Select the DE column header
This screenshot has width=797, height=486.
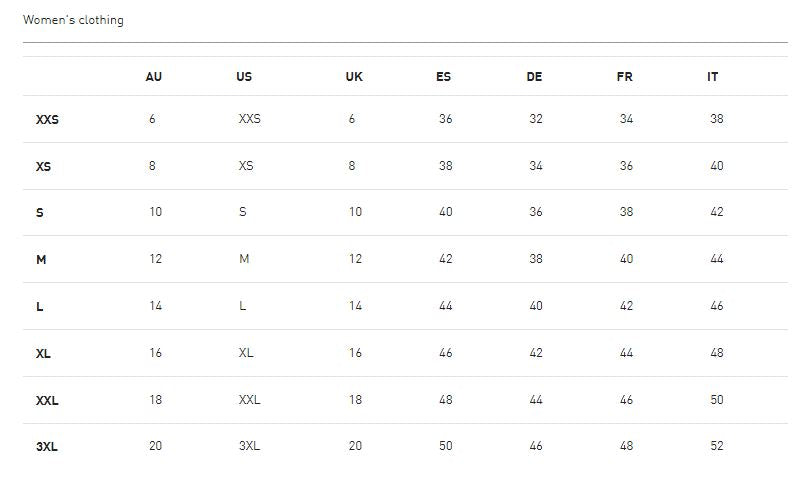pyautogui.click(x=534, y=77)
